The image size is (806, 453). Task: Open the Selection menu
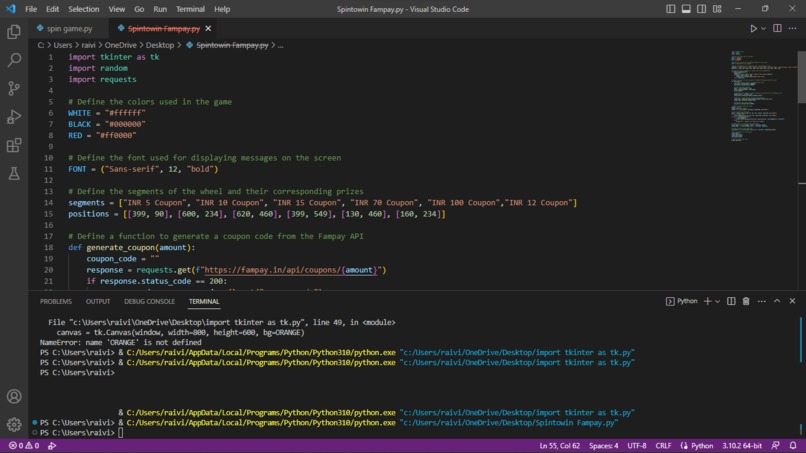[x=84, y=9]
